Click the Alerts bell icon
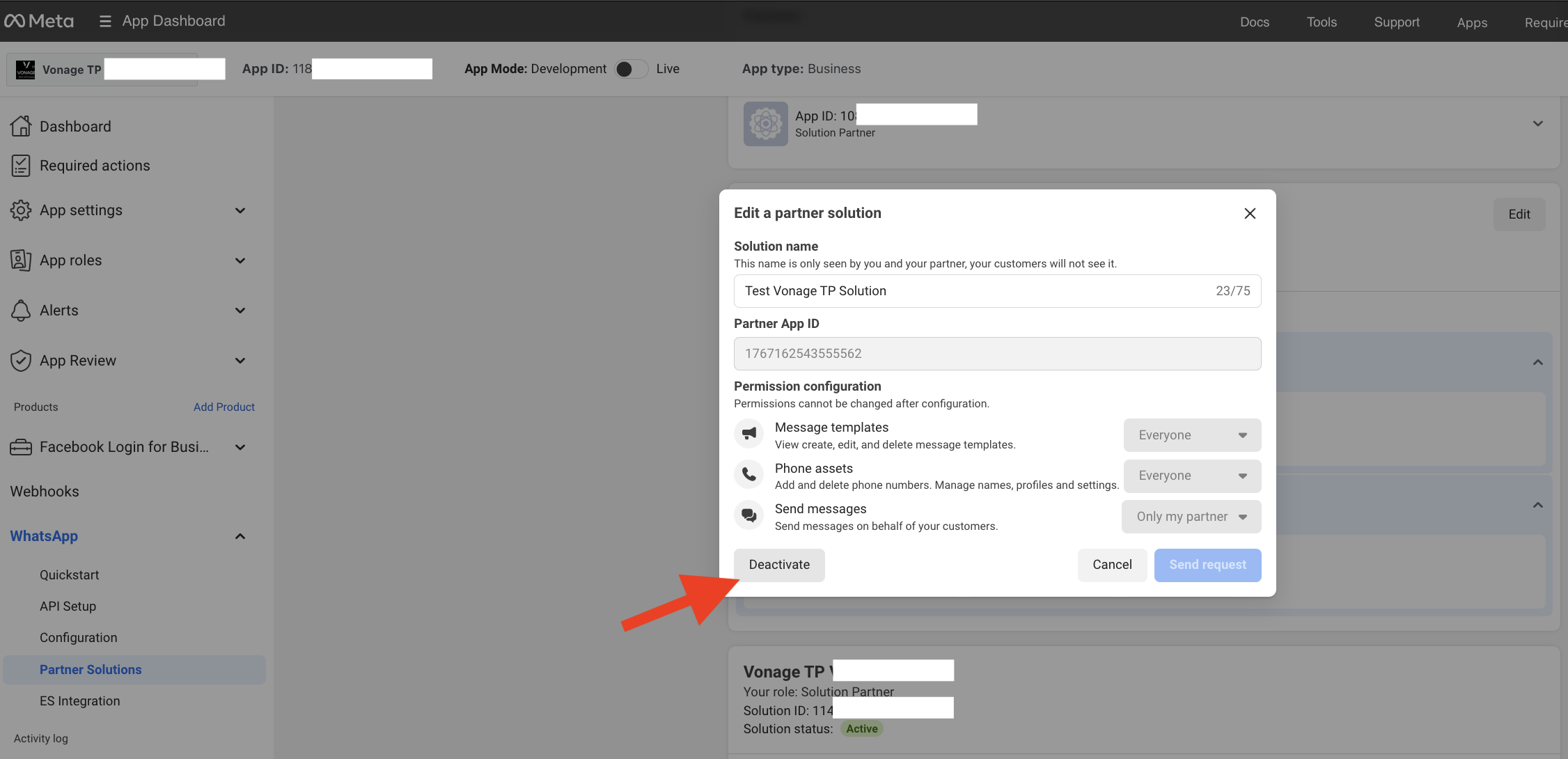The width and height of the screenshot is (1568, 759). (21, 311)
